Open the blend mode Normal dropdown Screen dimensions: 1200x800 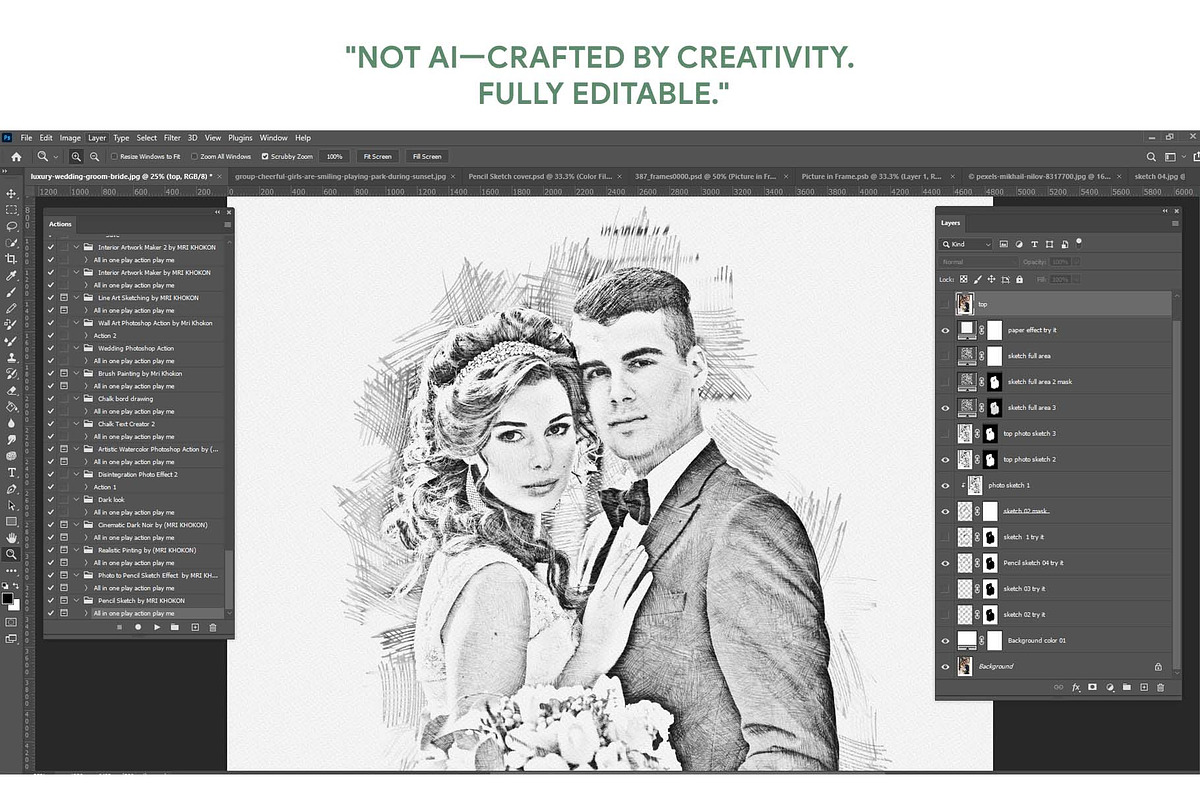coord(978,262)
